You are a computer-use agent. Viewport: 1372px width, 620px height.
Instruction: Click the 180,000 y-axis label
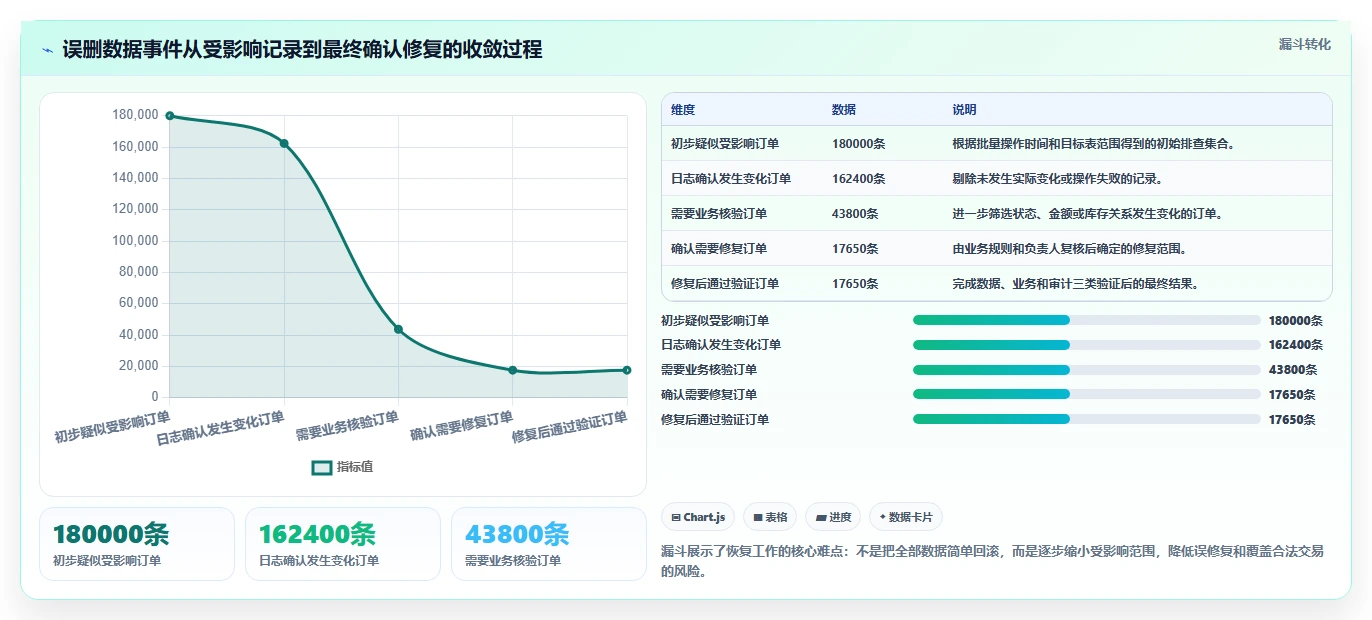pyautogui.click(x=136, y=115)
